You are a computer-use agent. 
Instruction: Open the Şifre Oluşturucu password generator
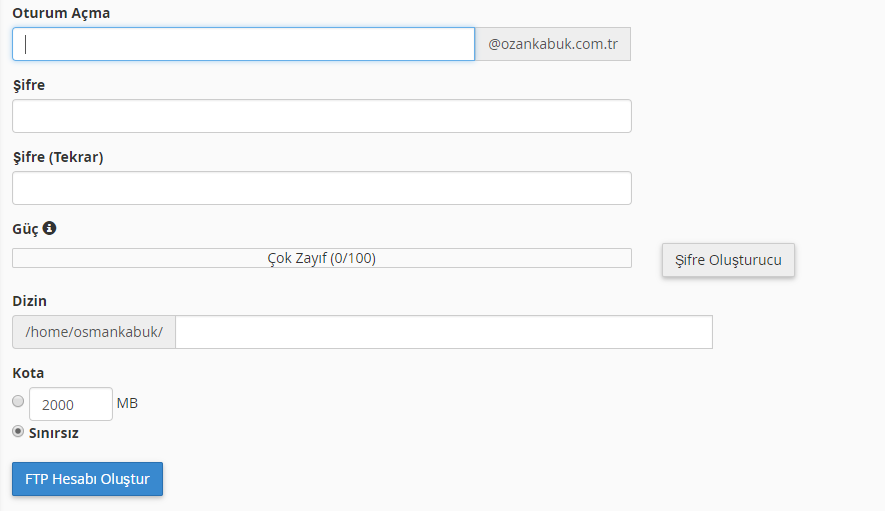(x=728, y=260)
